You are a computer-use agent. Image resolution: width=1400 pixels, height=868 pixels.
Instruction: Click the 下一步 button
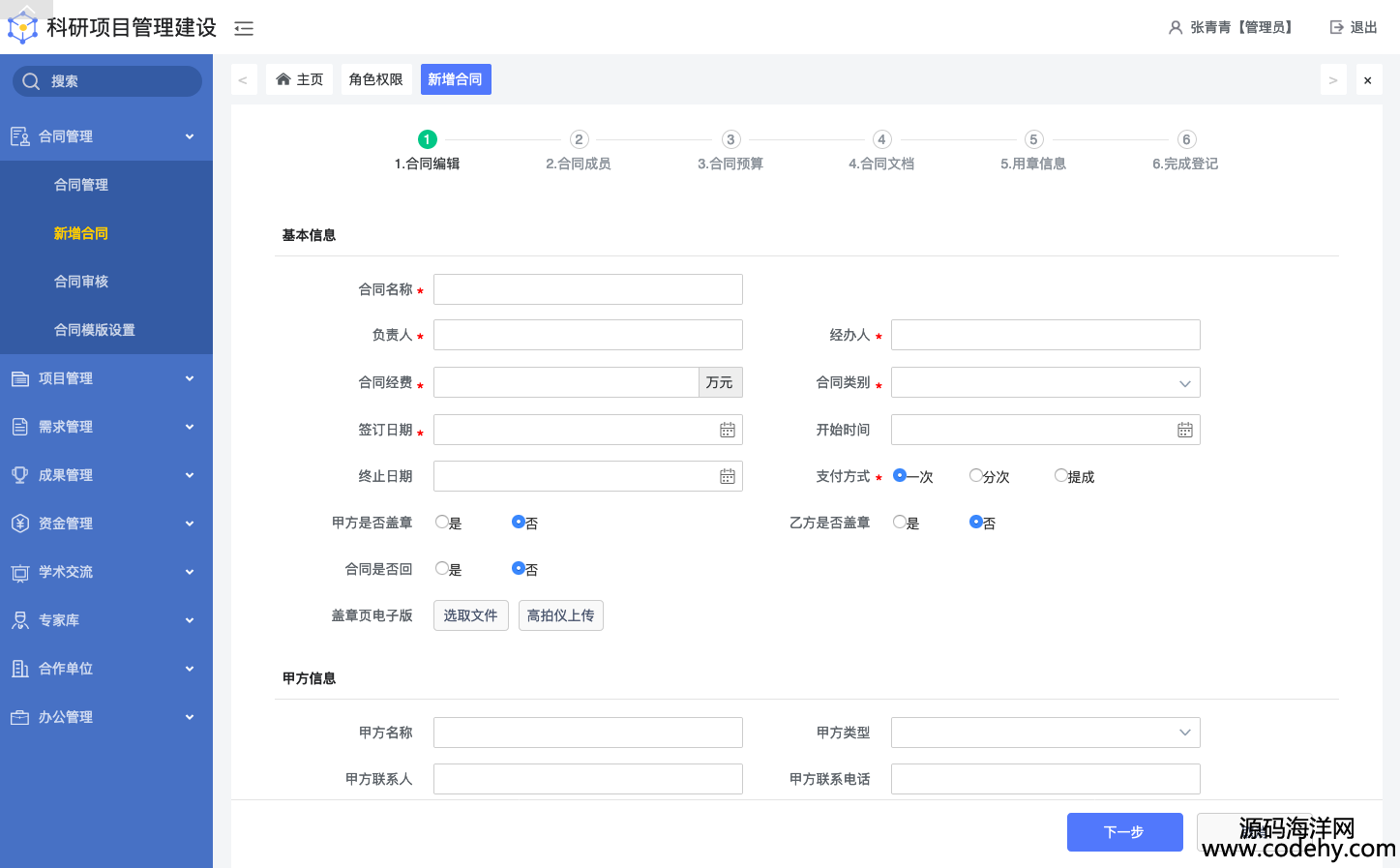point(1125,832)
